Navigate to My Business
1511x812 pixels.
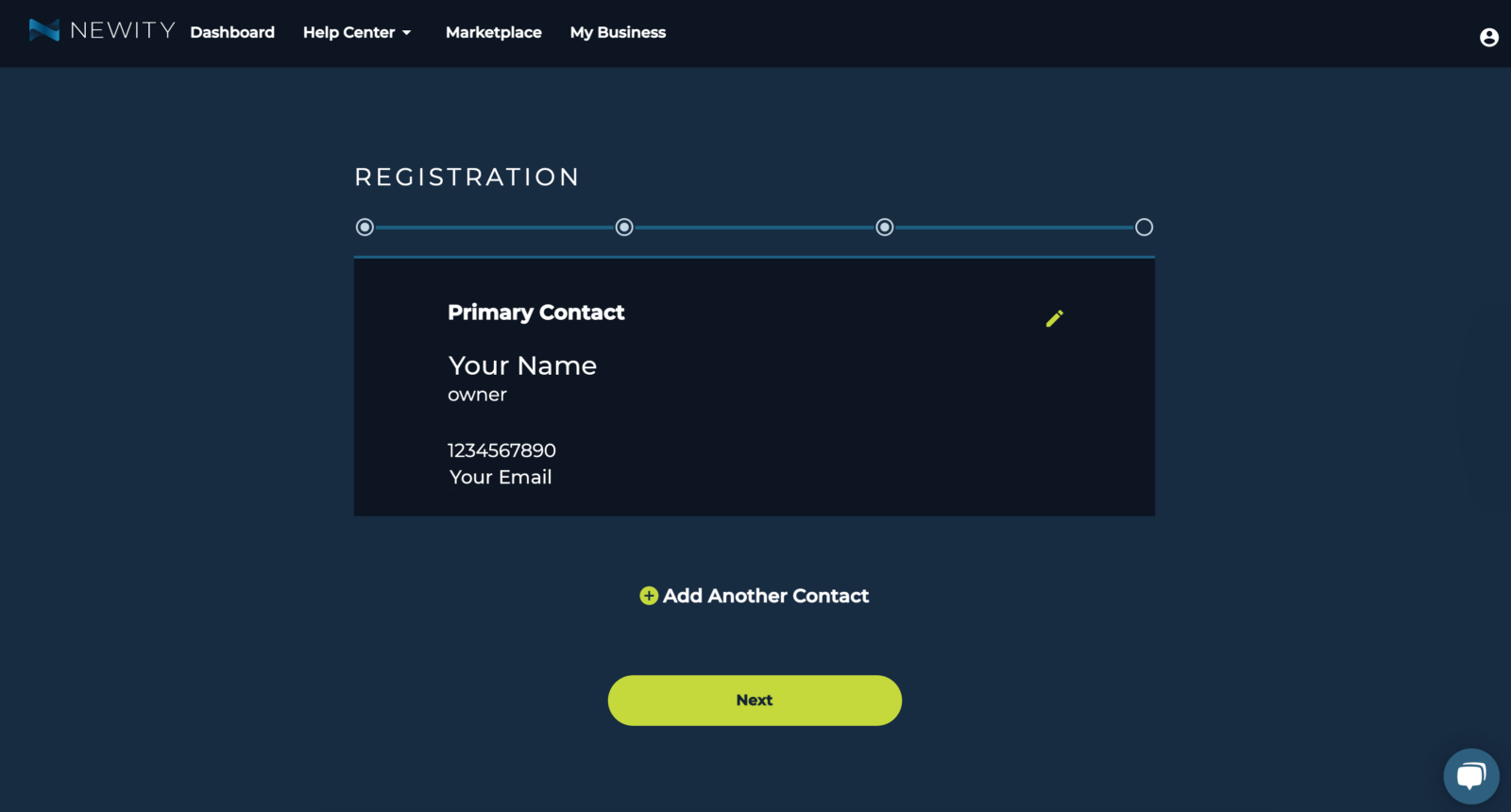(x=618, y=32)
